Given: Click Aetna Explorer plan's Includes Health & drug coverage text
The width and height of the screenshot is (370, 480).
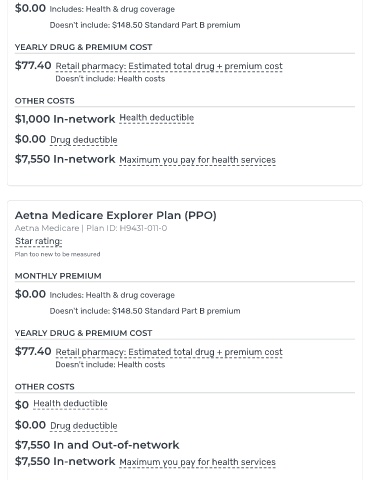Looking at the screenshot, I should coord(112,295).
